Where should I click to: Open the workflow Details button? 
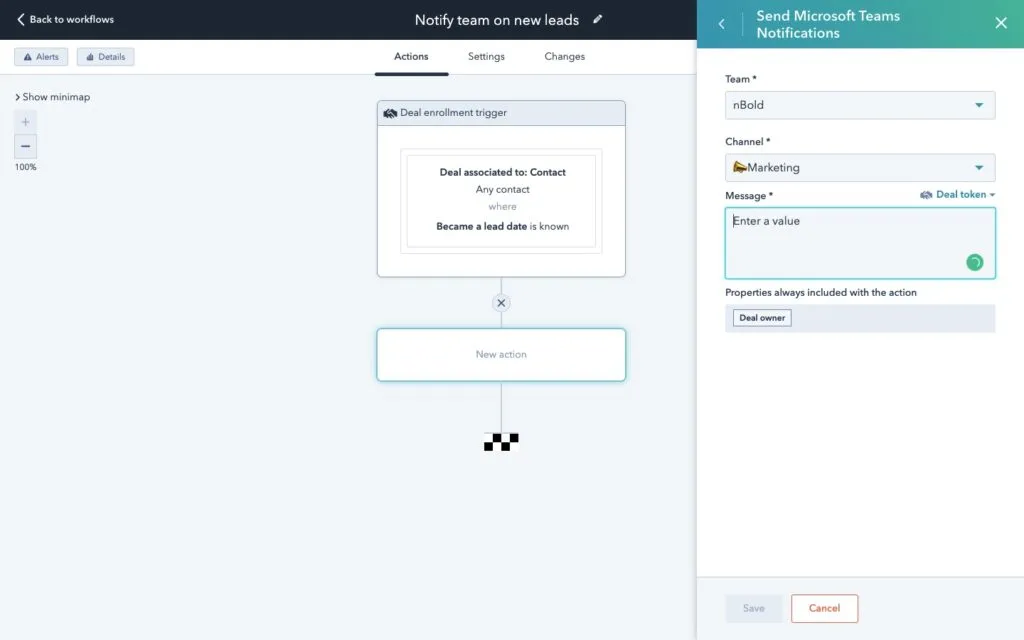tap(106, 57)
